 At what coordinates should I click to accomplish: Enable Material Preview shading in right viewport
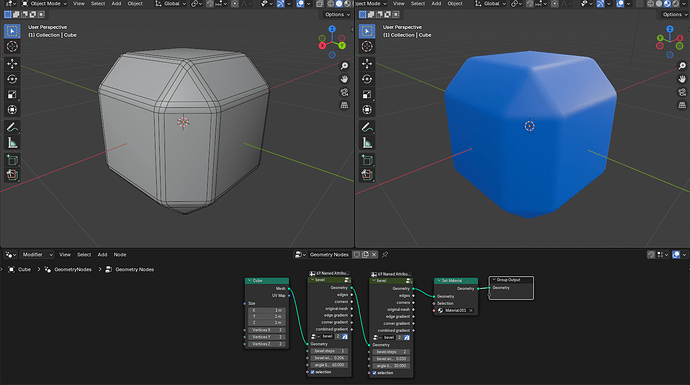click(x=667, y=4)
